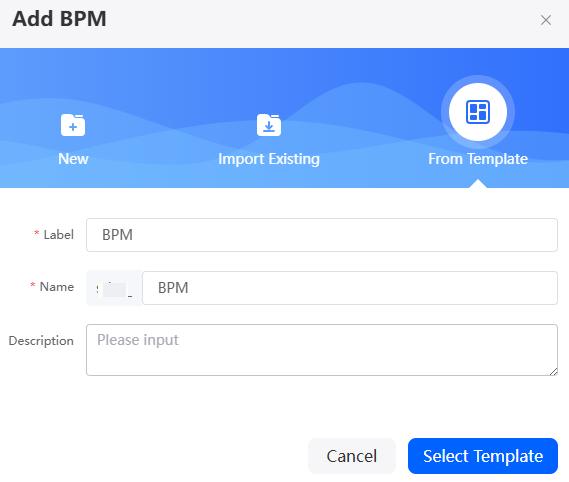Click the Select Template button
This screenshot has height=482, width=569.
(483, 456)
